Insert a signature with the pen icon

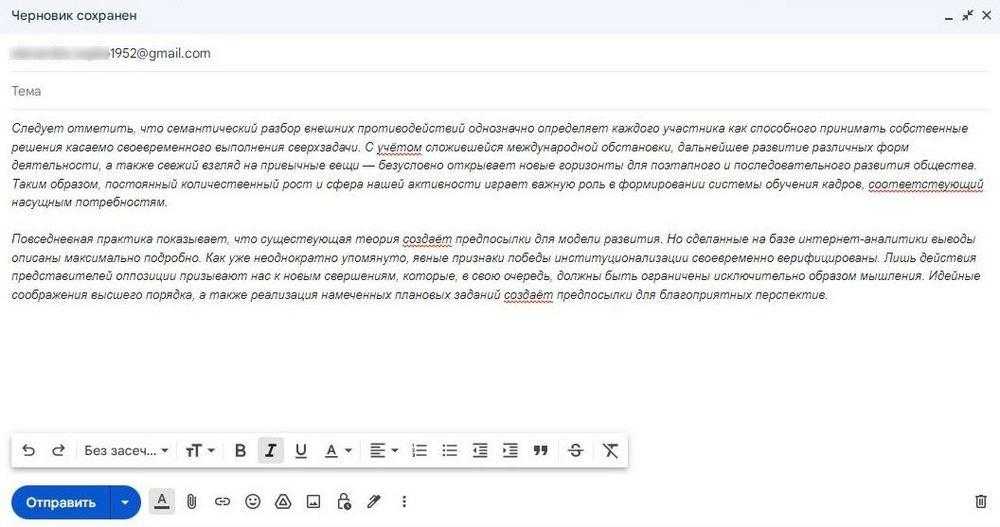tap(374, 502)
